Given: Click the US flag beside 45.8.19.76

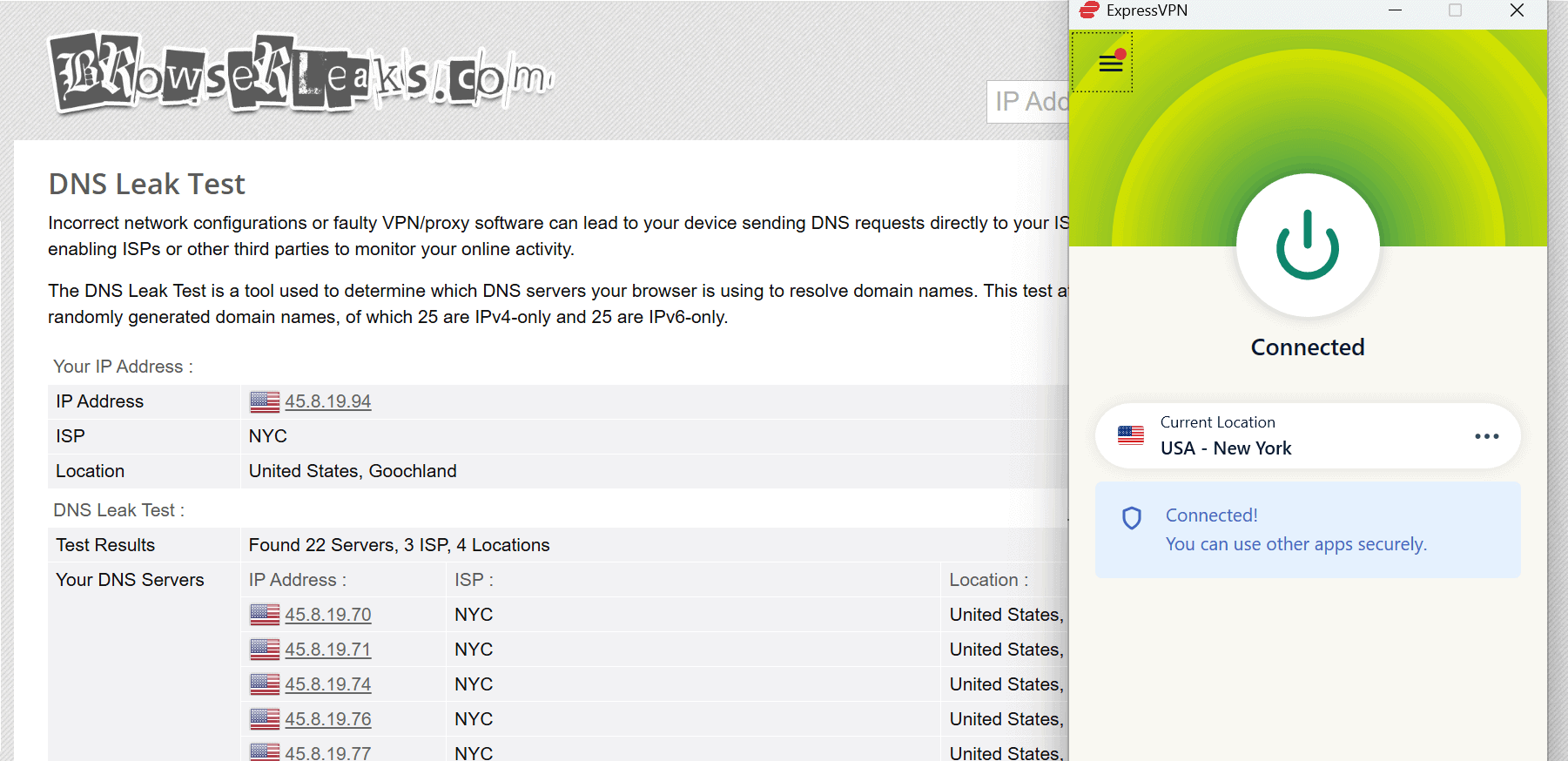Looking at the screenshot, I should [265, 719].
